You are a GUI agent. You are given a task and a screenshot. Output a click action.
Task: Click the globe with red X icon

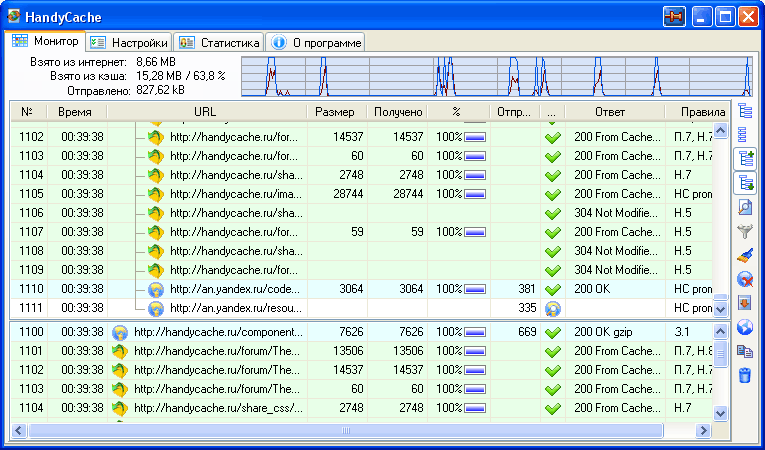(745, 279)
